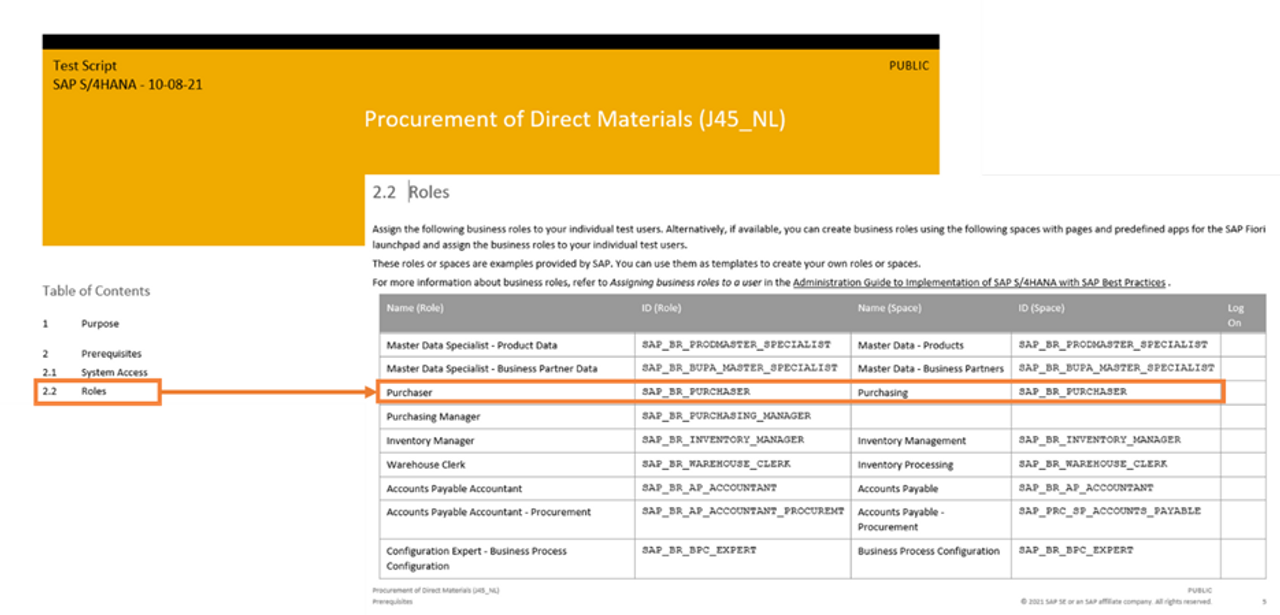Click "Configuration Expert - Business Process Configuration" role name
This screenshot has height=615, width=1280.
[477, 558]
